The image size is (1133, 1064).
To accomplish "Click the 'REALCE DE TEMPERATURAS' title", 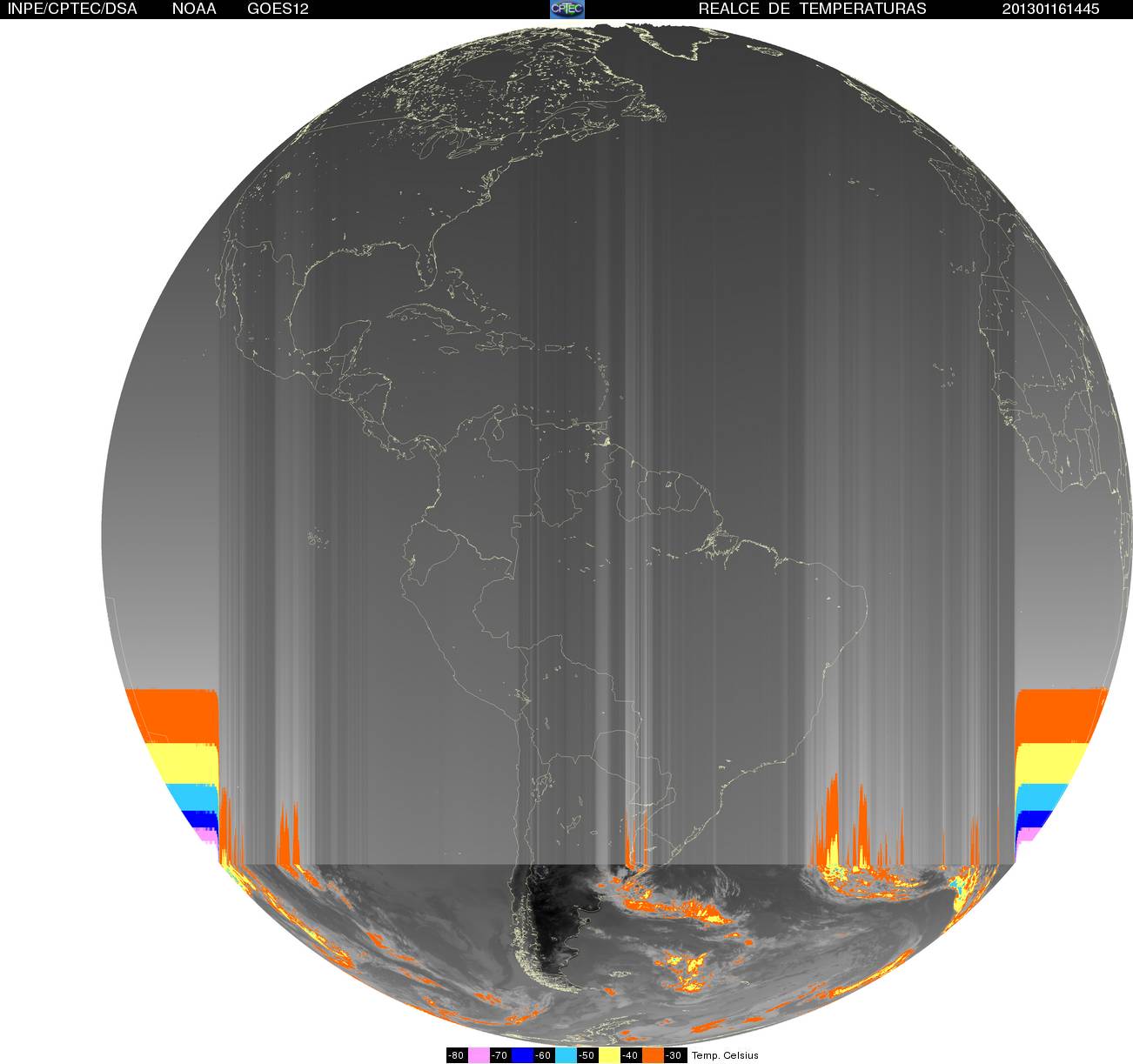I will pos(812,9).
